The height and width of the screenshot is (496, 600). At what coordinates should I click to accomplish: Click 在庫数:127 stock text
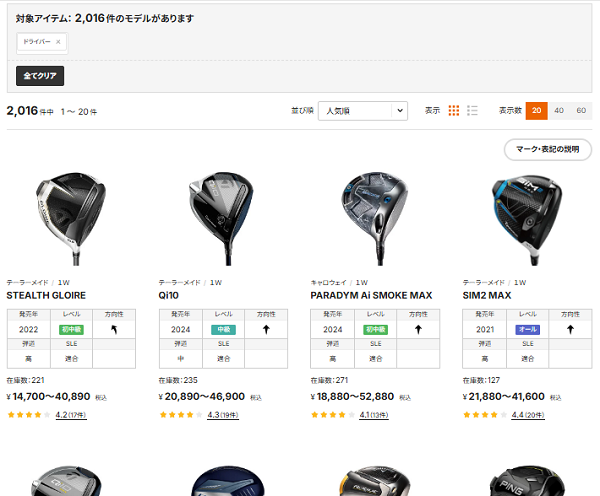pyautogui.click(x=481, y=380)
